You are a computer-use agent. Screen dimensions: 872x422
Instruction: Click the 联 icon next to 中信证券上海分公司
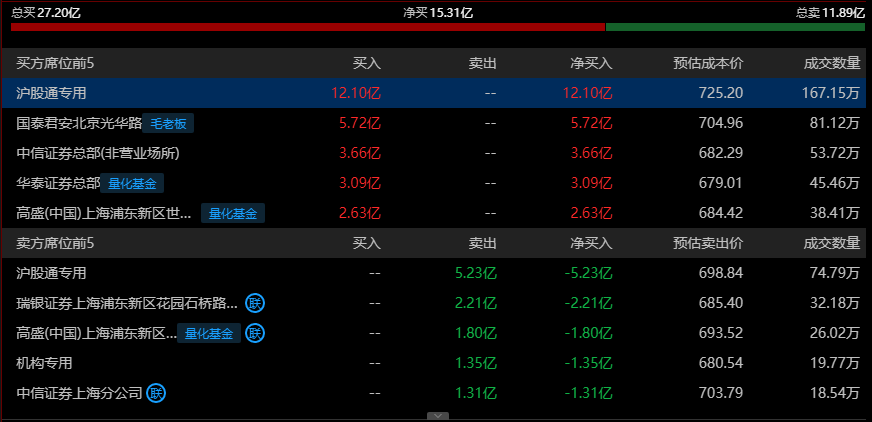[x=156, y=393]
